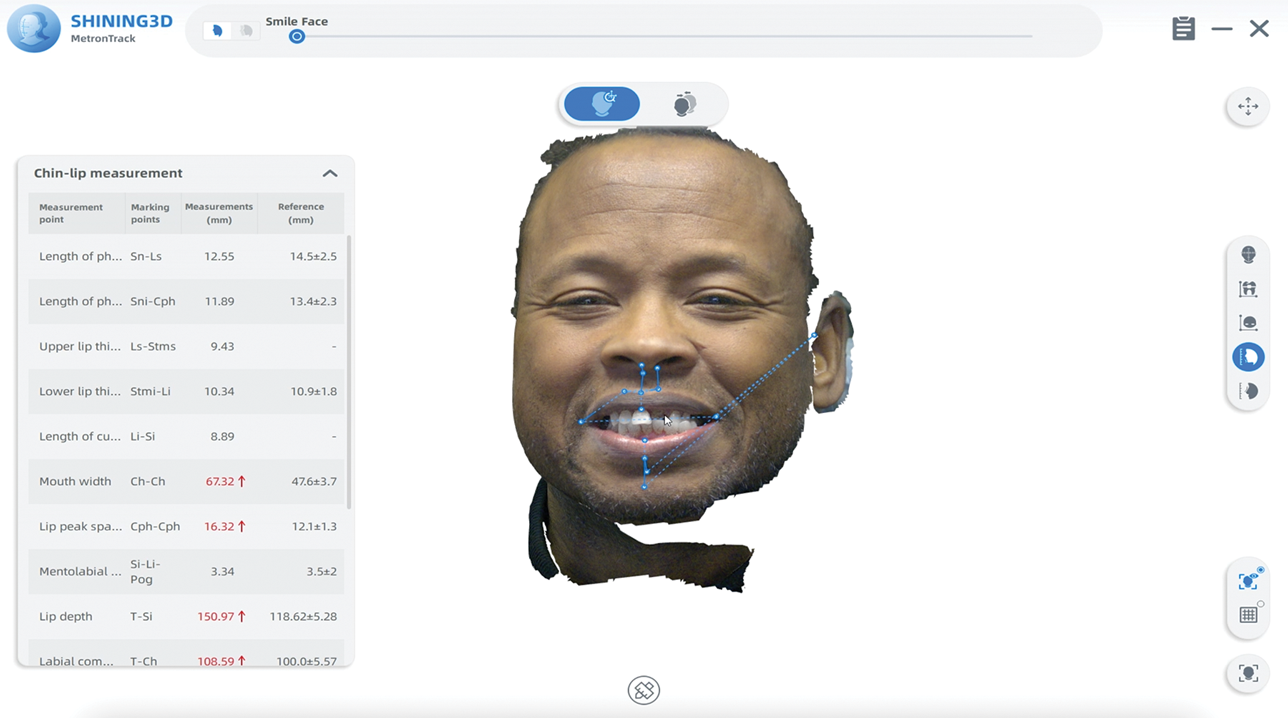Select the teeth measurement icon
The width and height of the screenshot is (1288, 718).
click(1248, 289)
